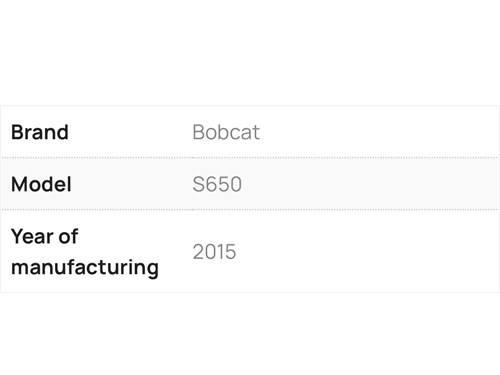Click the words Year of
This screenshot has width=500, height=375.
(44, 236)
